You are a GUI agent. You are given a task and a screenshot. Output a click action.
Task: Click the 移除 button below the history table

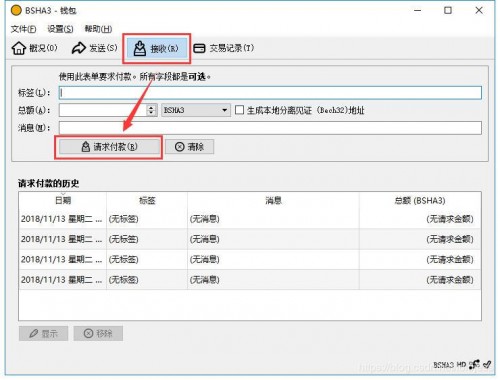point(98,333)
